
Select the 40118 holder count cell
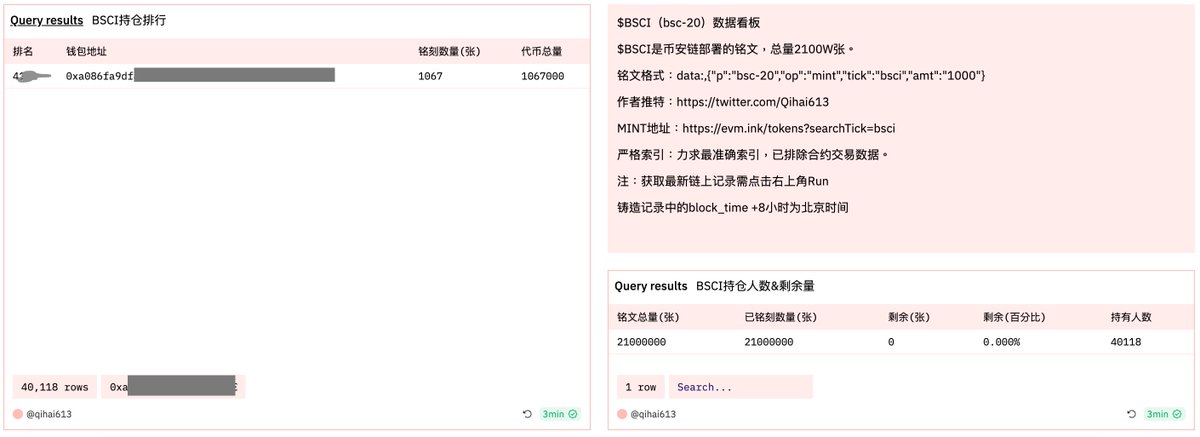coord(1125,342)
